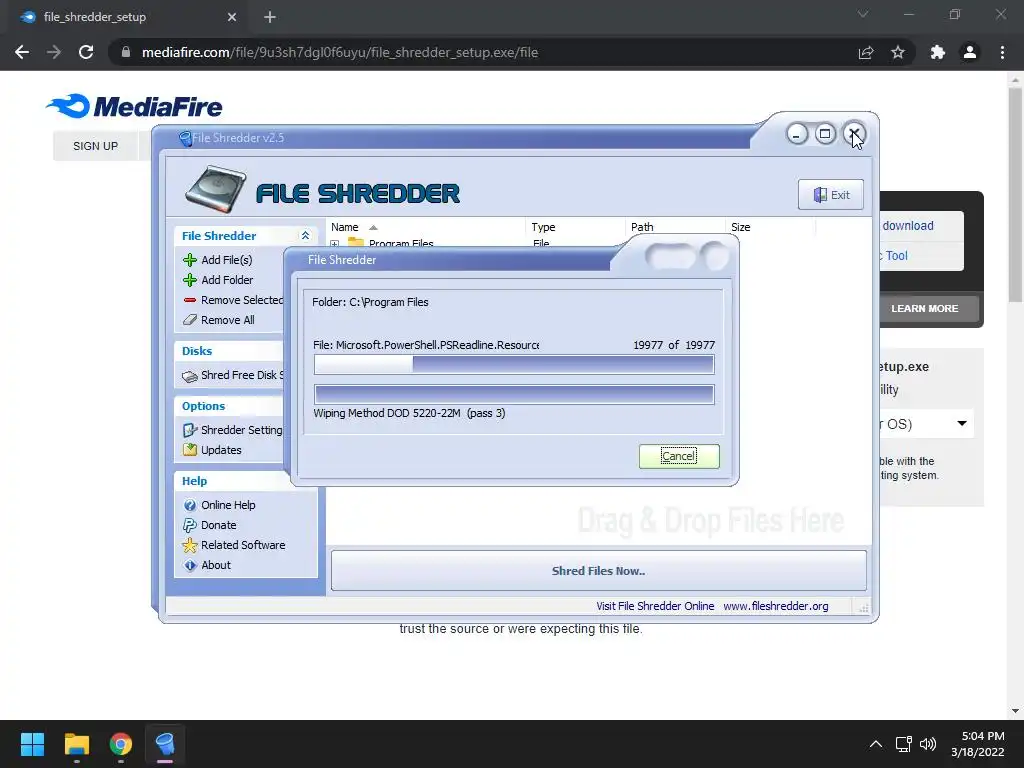Click the file progress bar in dialog
The height and width of the screenshot is (768, 1024).
click(514, 364)
